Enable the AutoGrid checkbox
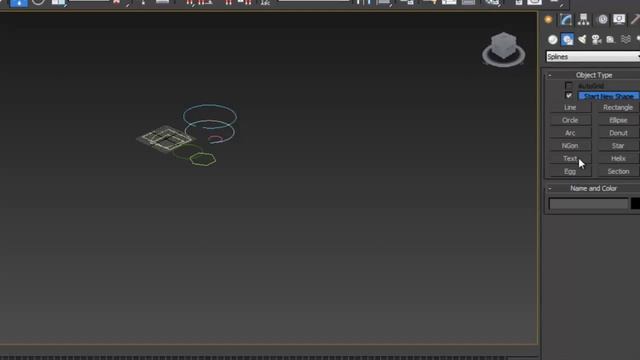Image resolution: width=640 pixels, height=360 pixels. tap(569, 86)
